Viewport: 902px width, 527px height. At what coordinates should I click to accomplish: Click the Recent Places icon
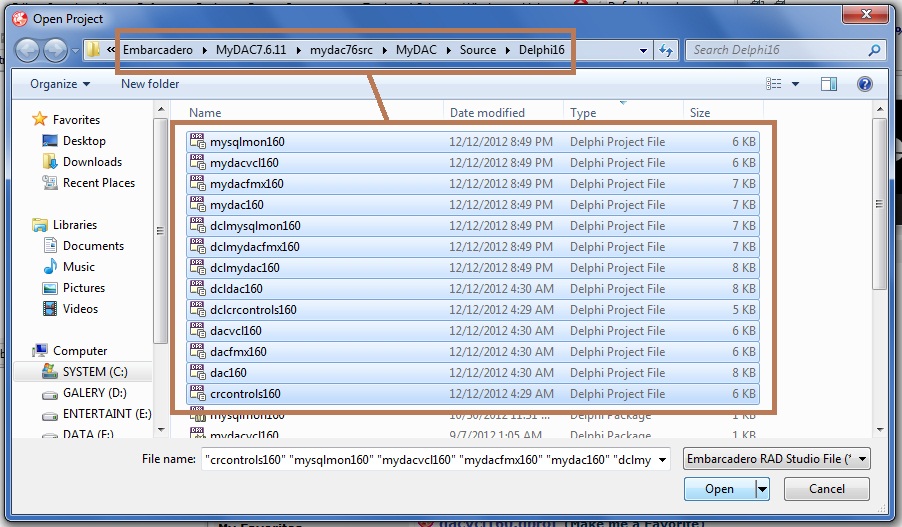point(50,182)
